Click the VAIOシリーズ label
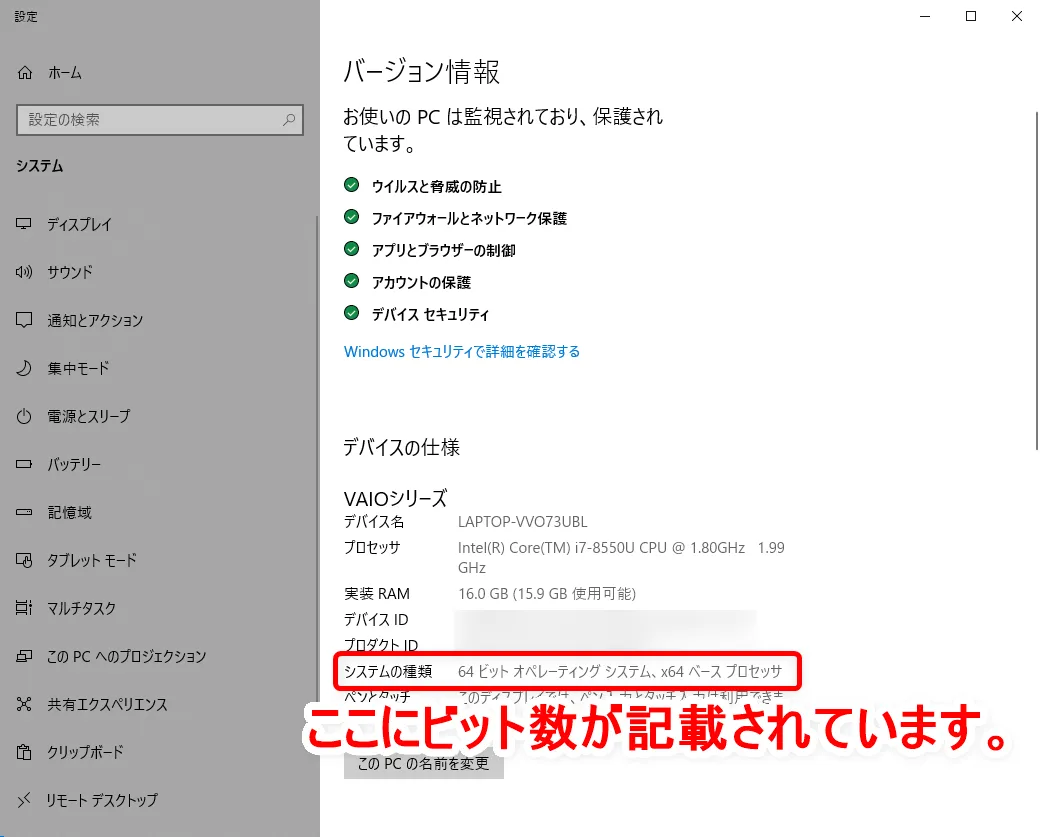 tap(395, 498)
